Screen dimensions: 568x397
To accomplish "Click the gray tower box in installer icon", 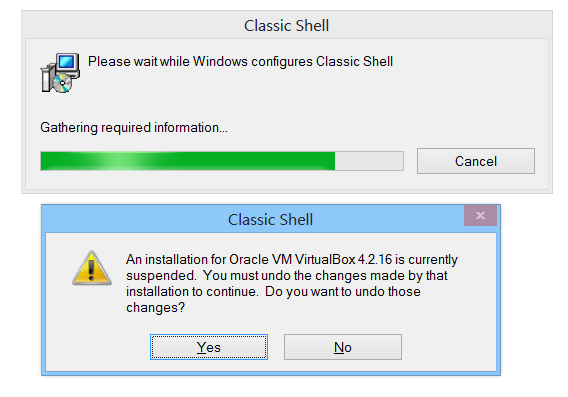I will pos(47,78).
